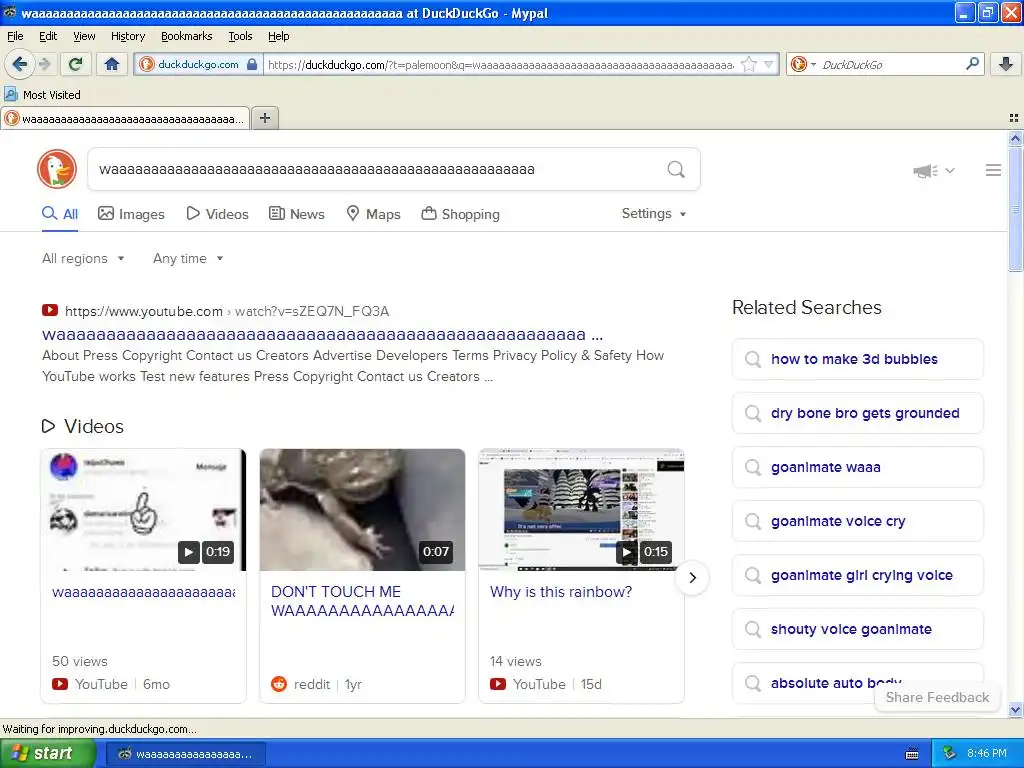Open the home page via house icon
The width and height of the screenshot is (1024, 768).
tap(112, 64)
